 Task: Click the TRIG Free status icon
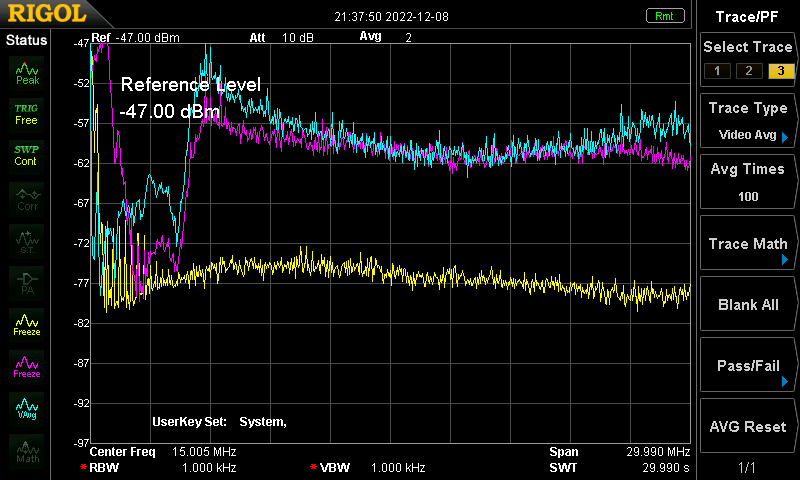tap(27, 115)
